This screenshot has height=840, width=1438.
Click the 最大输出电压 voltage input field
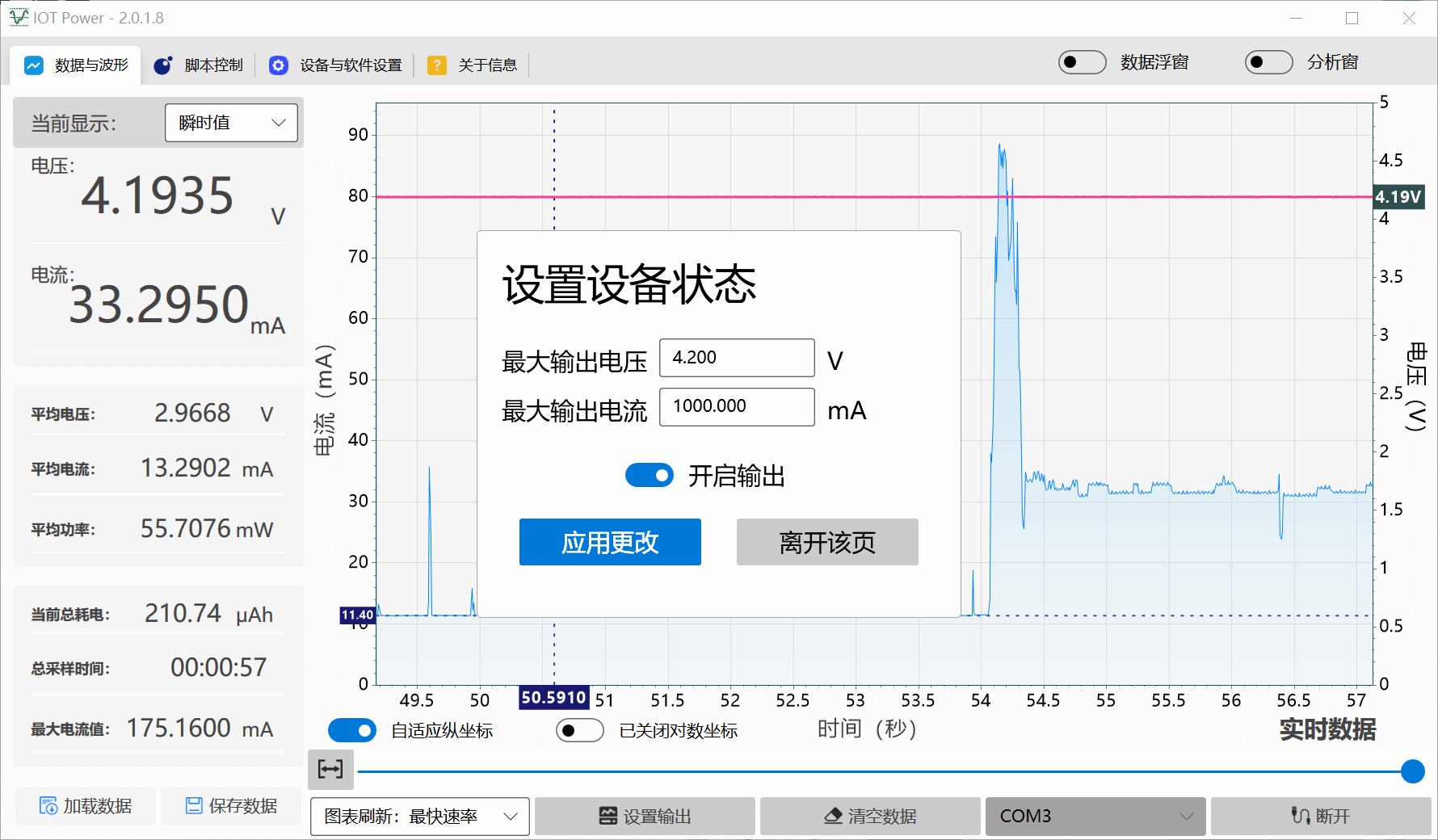(x=737, y=358)
